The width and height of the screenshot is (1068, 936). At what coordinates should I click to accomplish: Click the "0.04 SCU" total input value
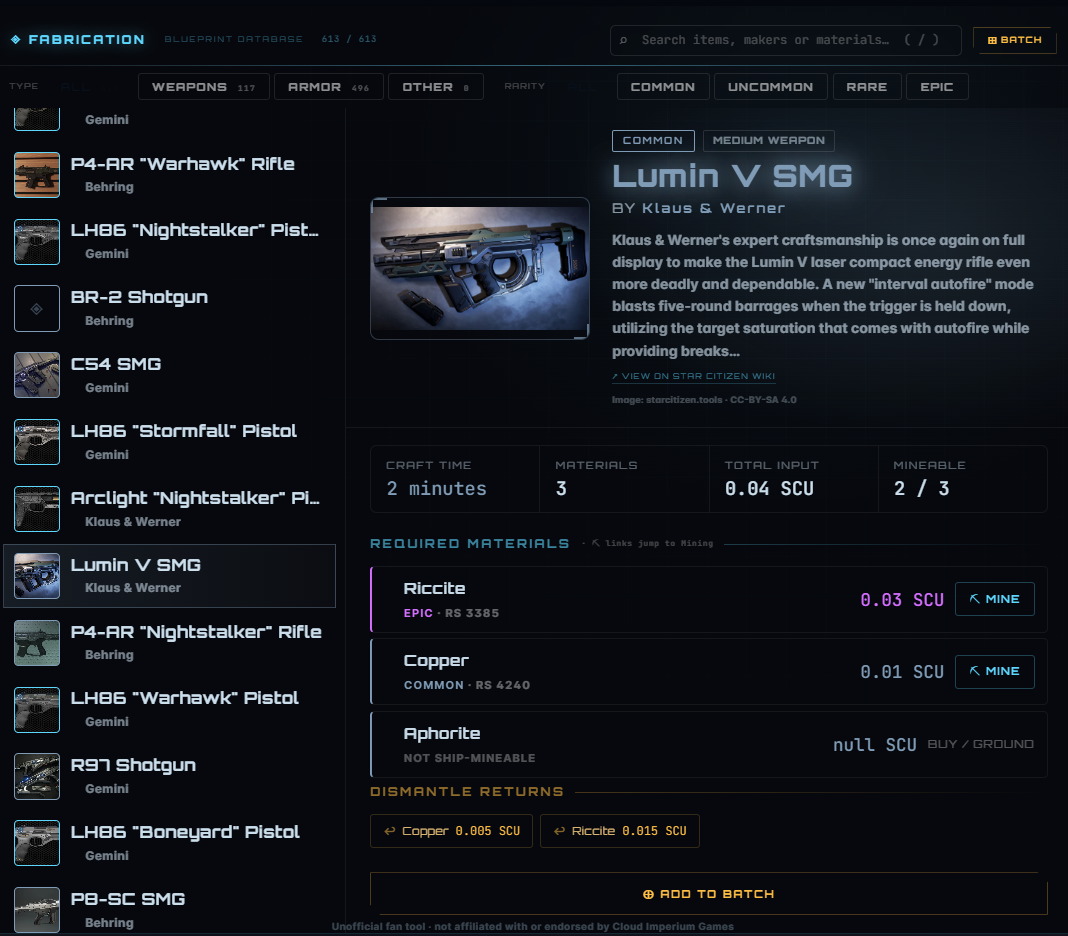(x=769, y=488)
